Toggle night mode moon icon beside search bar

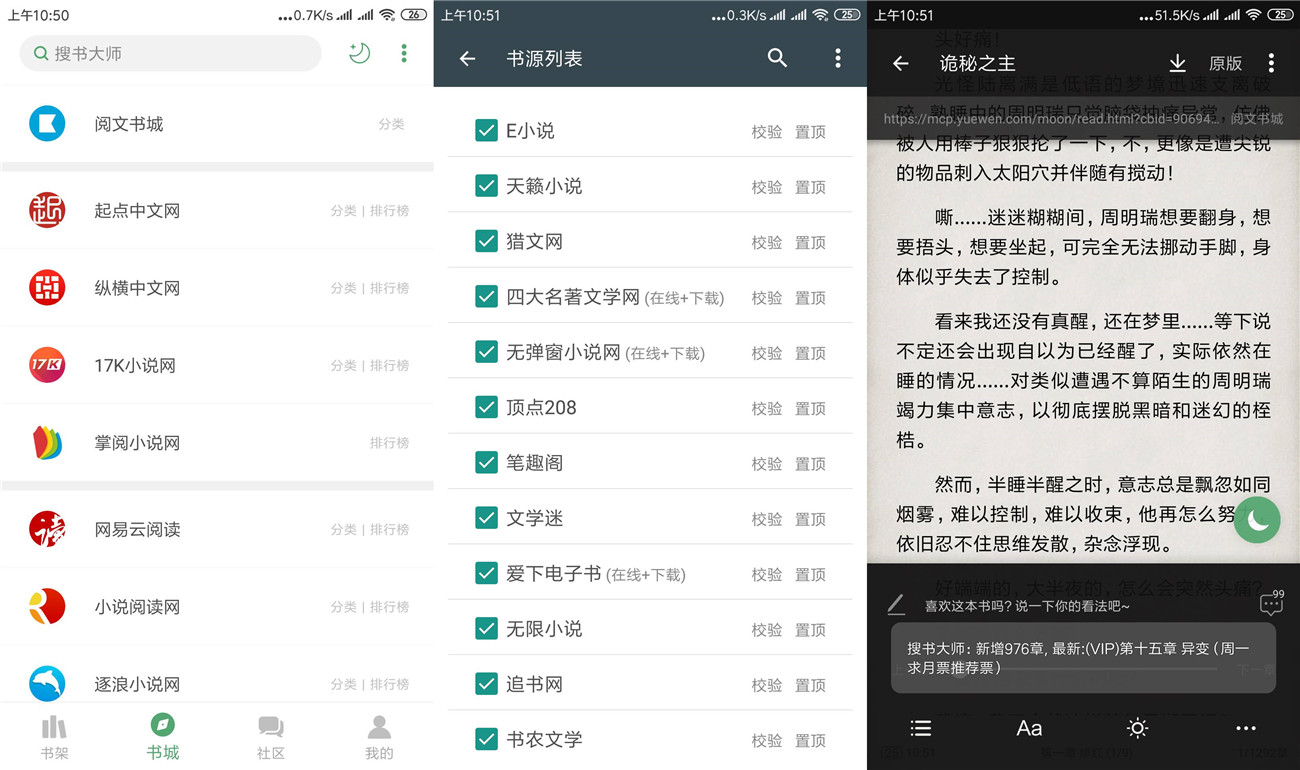click(359, 53)
